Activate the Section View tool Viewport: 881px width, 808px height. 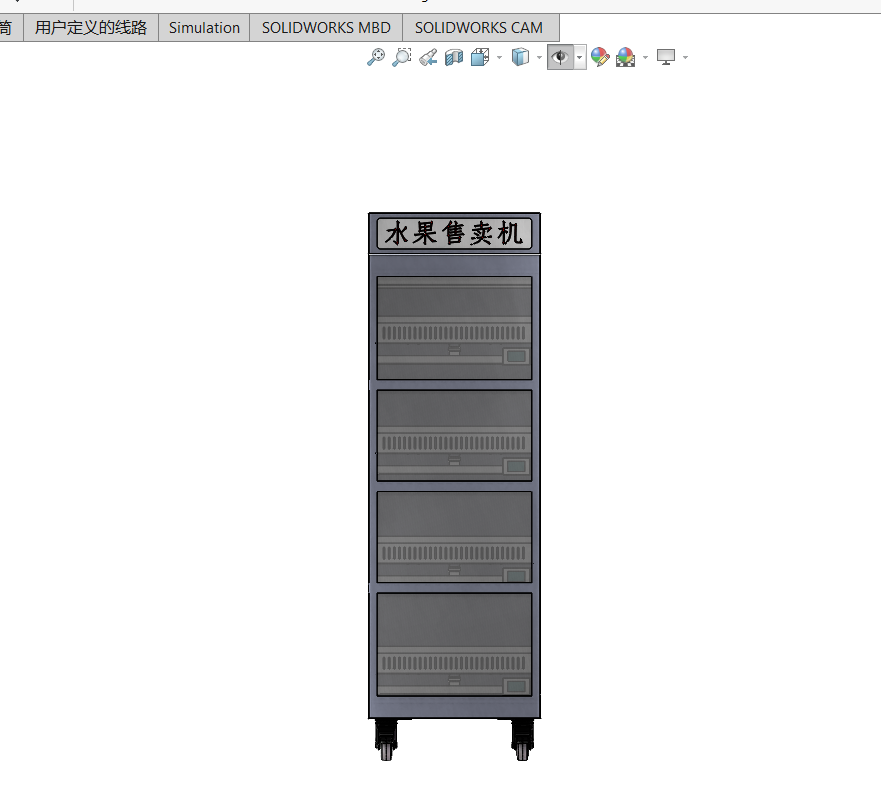point(453,57)
